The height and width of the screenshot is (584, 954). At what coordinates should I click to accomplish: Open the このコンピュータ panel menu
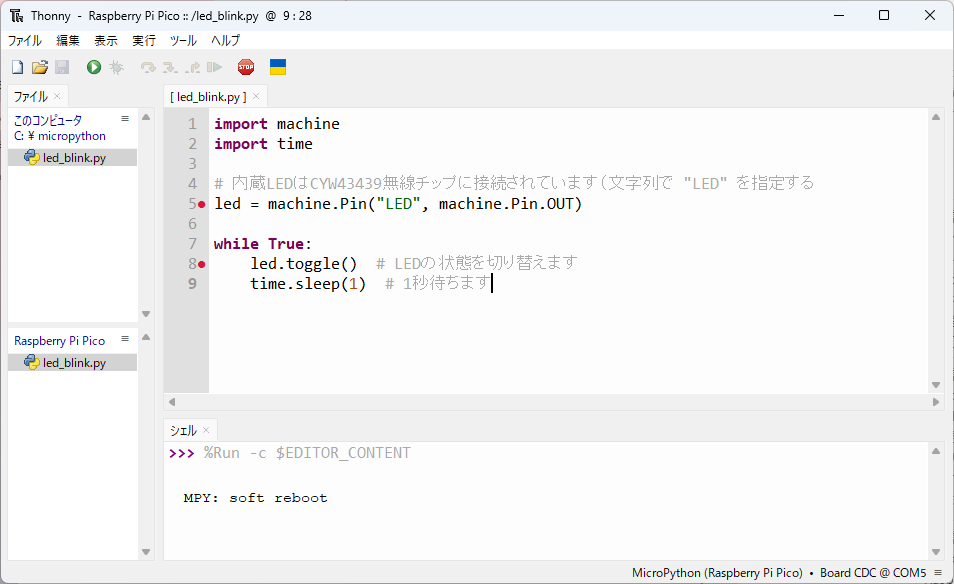(125, 119)
